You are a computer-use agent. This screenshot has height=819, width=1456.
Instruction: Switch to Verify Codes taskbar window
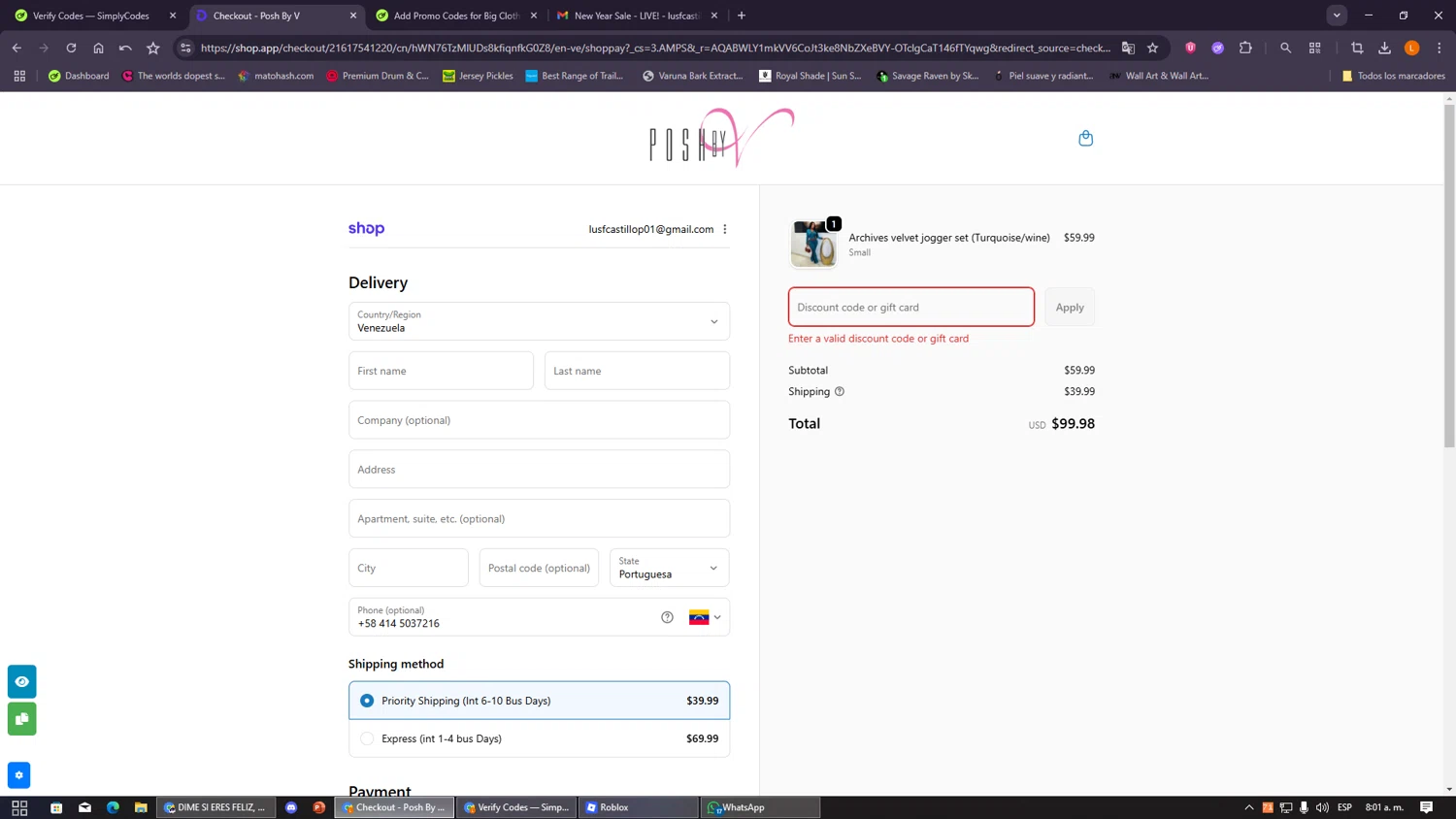click(x=516, y=807)
